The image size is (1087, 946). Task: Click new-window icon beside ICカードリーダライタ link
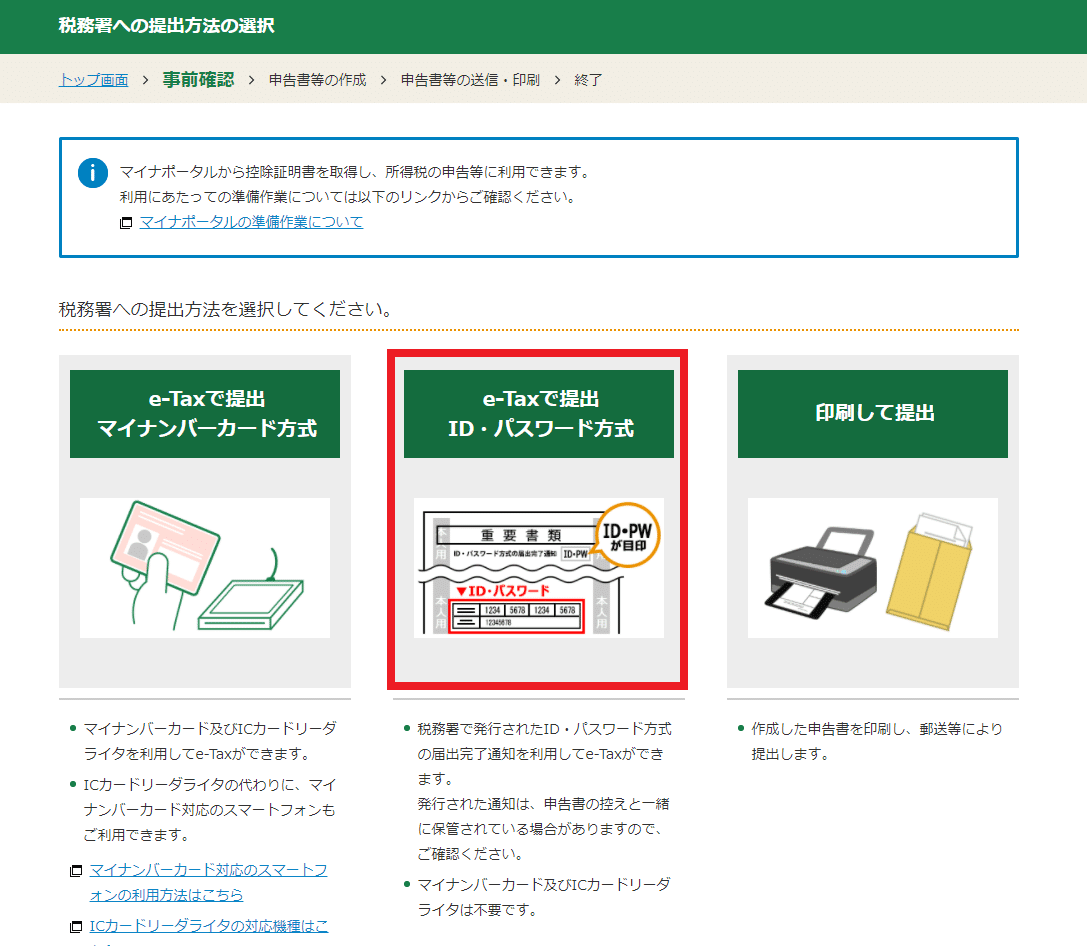click(76, 927)
